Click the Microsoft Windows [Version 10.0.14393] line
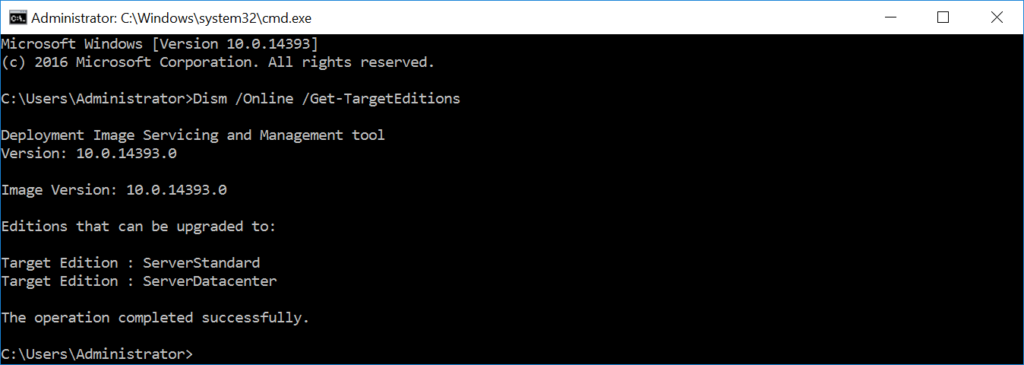This screenshot has height=365, width=1024. [160, 44]
